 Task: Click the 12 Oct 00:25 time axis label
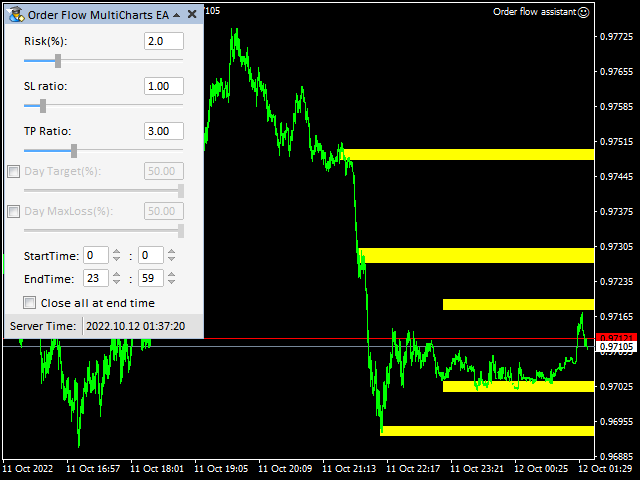point(541,469)
